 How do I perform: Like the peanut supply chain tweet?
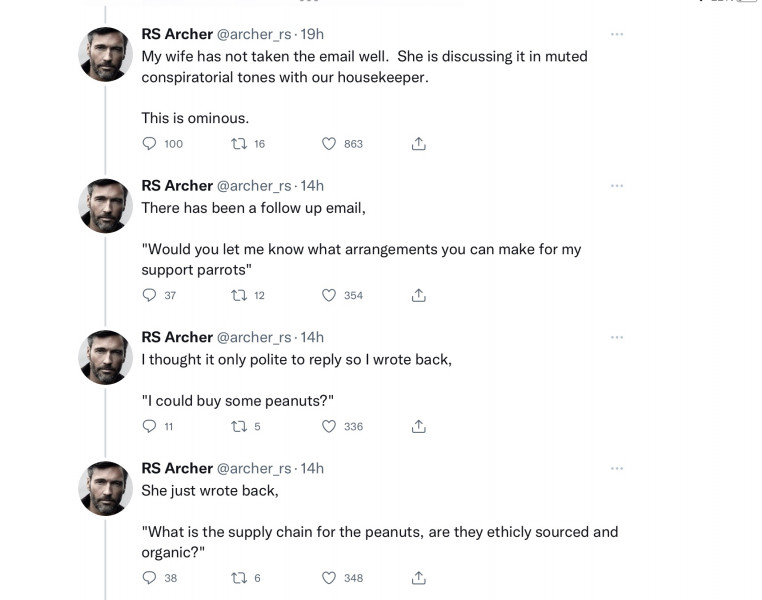coord(329,578)
